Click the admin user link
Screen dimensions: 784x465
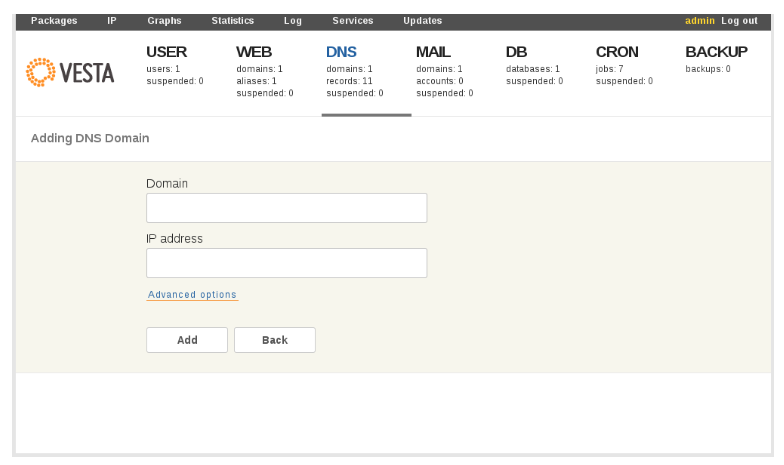pos(700,21)
